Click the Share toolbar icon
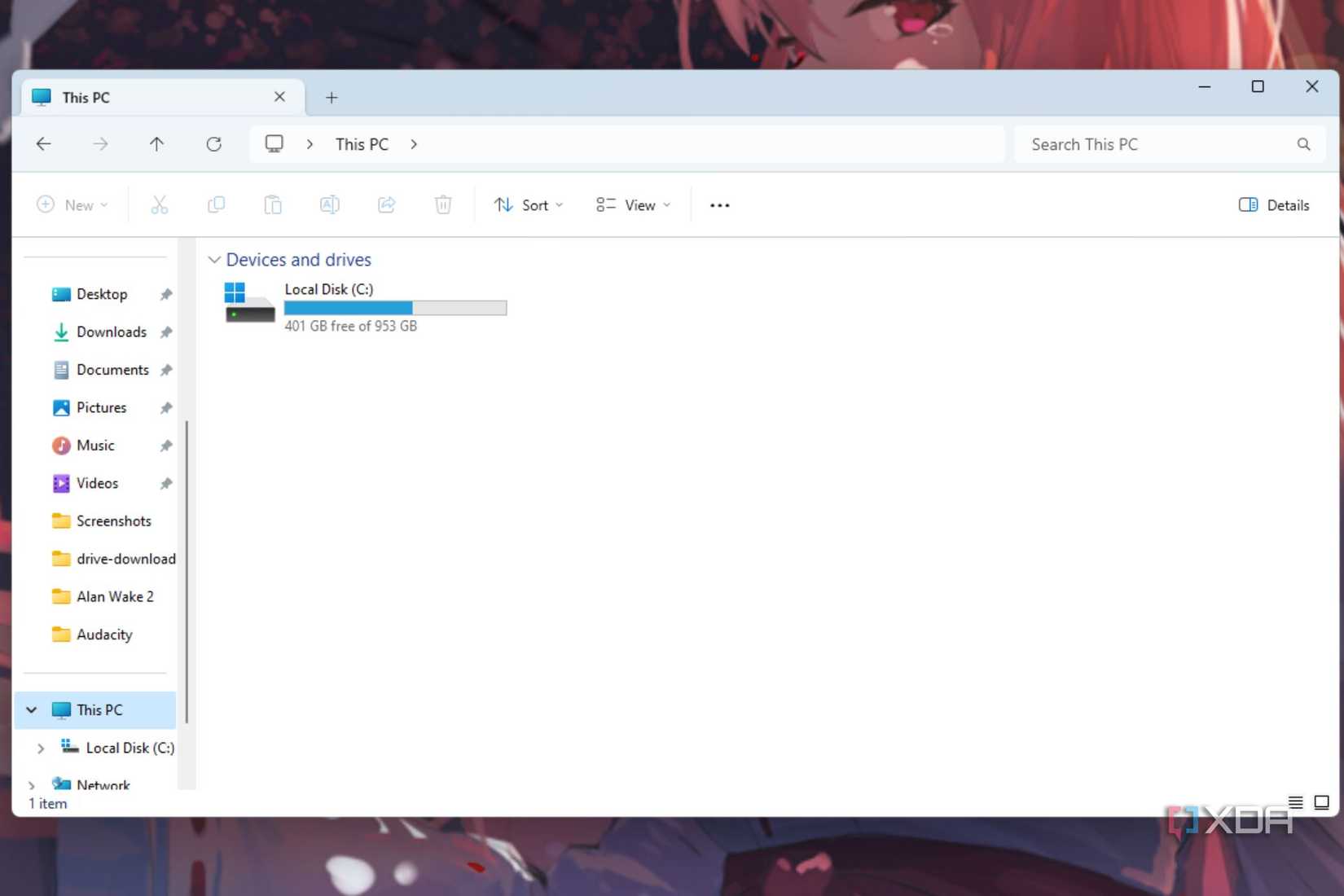 click(x=387, y=204)
